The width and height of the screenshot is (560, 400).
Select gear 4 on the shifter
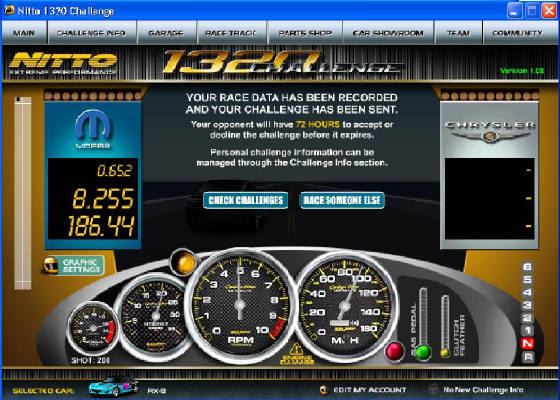(528, 293)
